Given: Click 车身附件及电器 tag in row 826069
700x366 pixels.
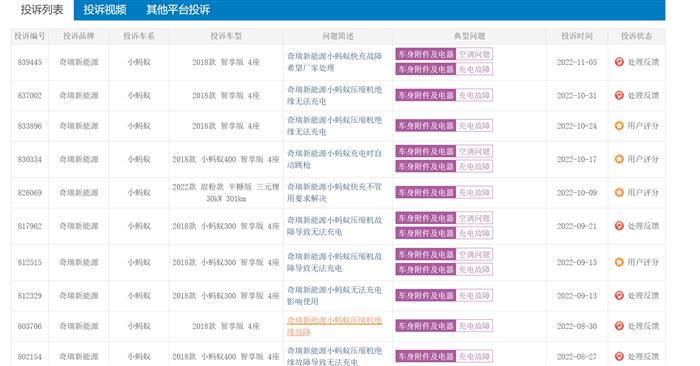Looking at the screenshot, I should tap(426, 192).
